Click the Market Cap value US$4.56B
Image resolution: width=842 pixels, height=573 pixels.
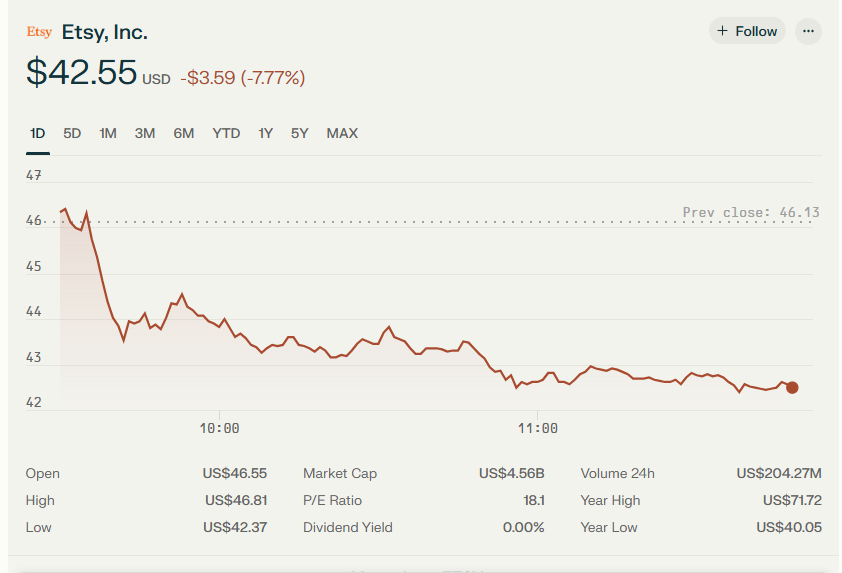coord(512,473)
